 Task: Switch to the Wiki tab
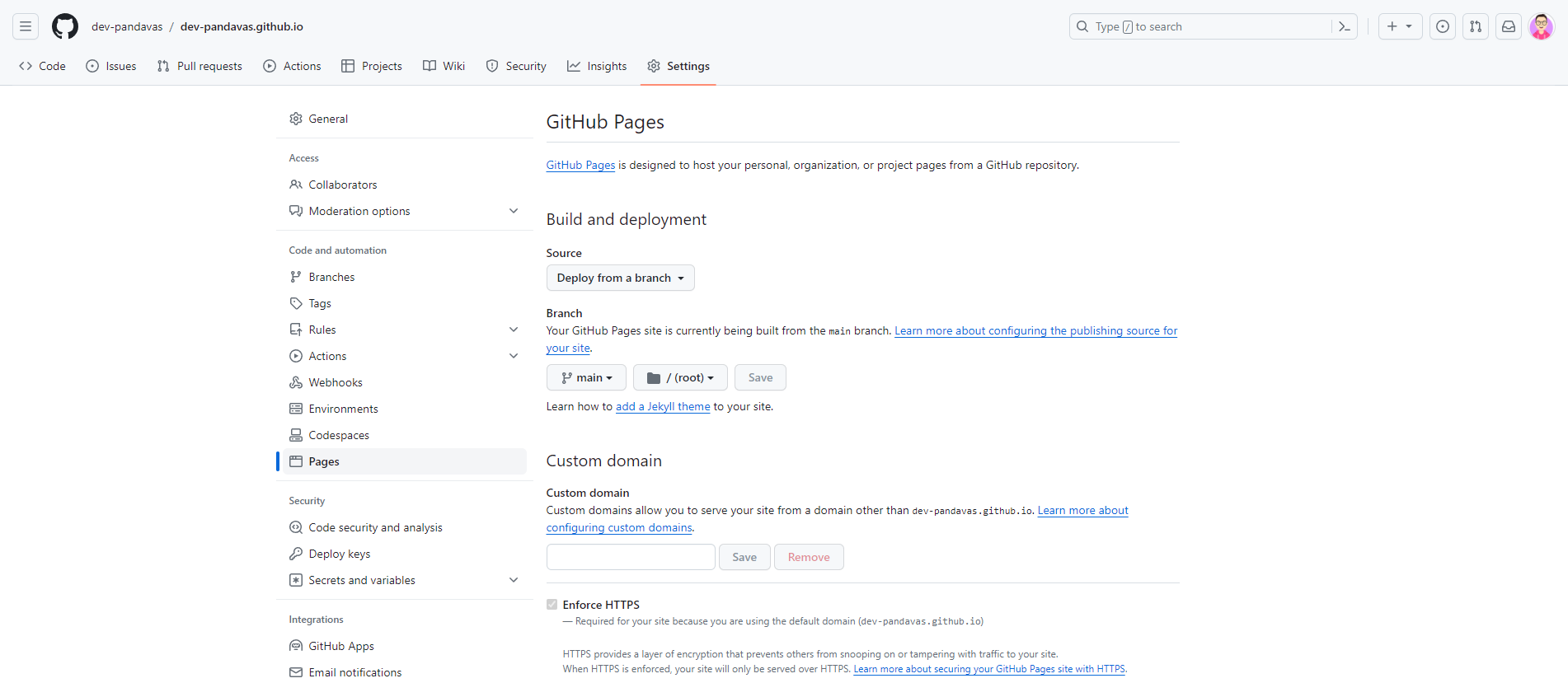pyautogui.click(x=444, y=66)
